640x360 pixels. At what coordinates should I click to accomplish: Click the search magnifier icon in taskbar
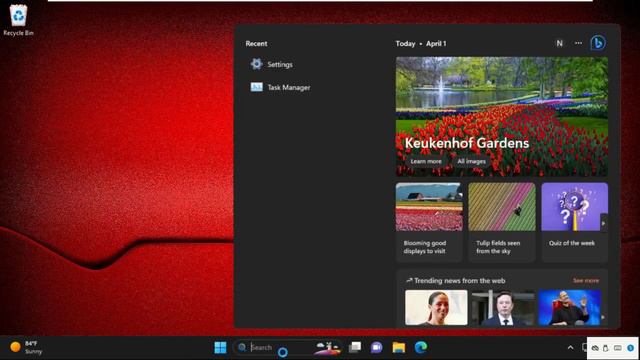coord(242,347)
